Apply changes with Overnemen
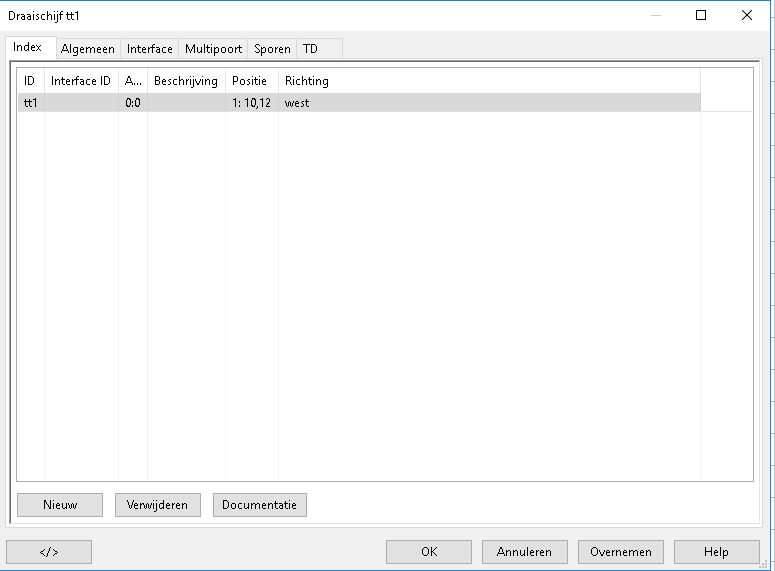 click(620, 552)
